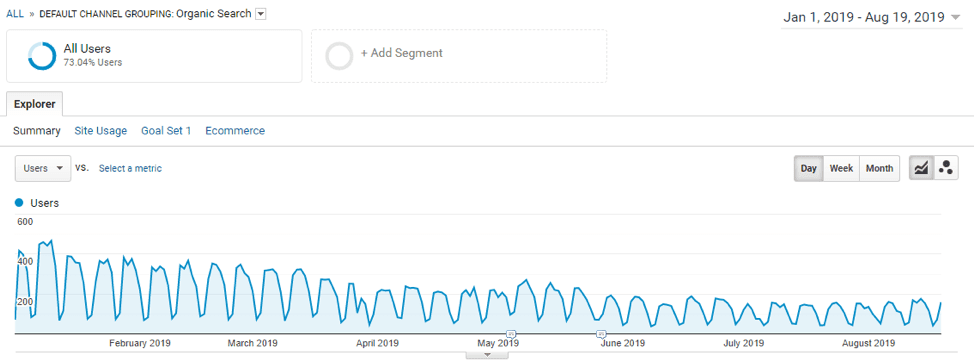Viewport: 974px width, 360px height.
Task: Switch to motion chart view
Action: tap(946, 168)
